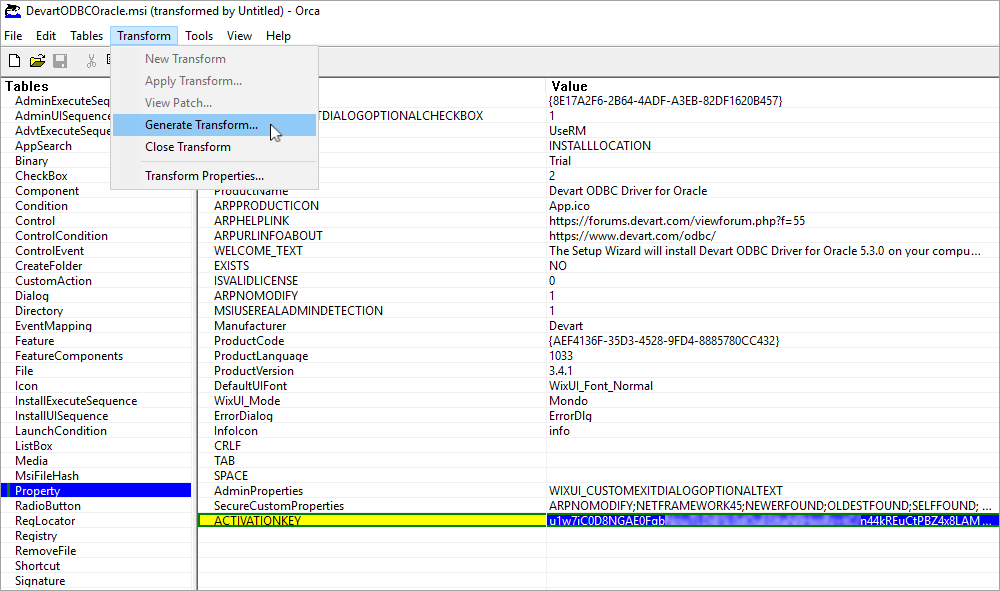
Task: Open Transform Properties from the menu
Action: (211, 177)
